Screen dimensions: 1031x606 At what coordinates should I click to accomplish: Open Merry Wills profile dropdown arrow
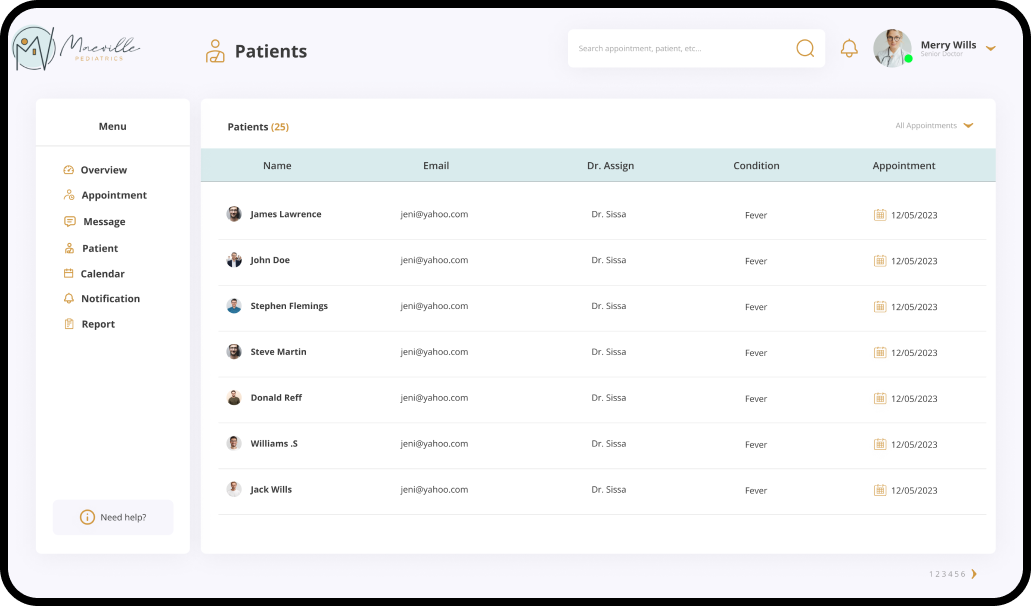[991, 48]
